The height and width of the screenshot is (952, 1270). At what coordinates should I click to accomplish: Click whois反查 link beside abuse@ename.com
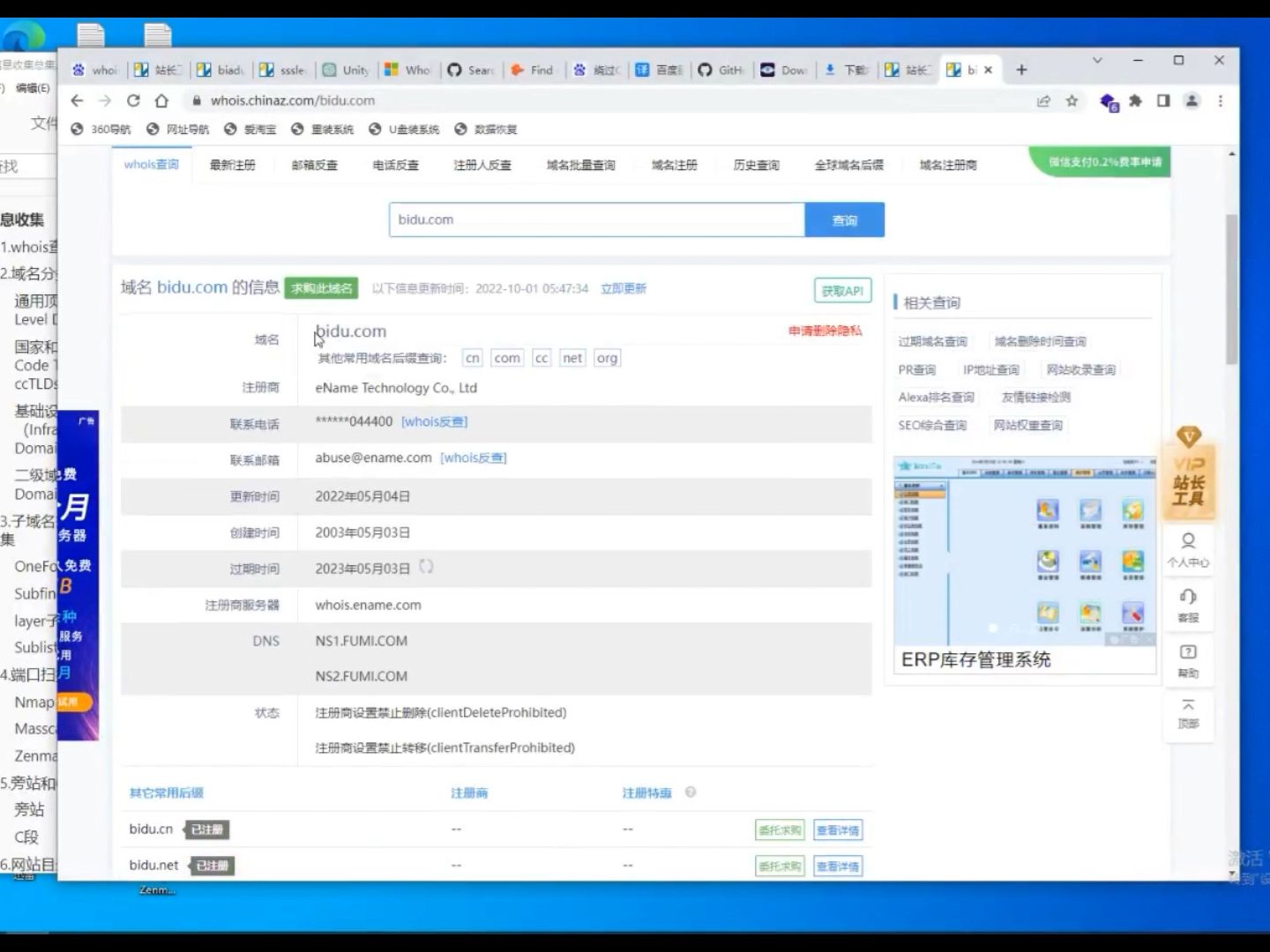click(x=474, y=458)
